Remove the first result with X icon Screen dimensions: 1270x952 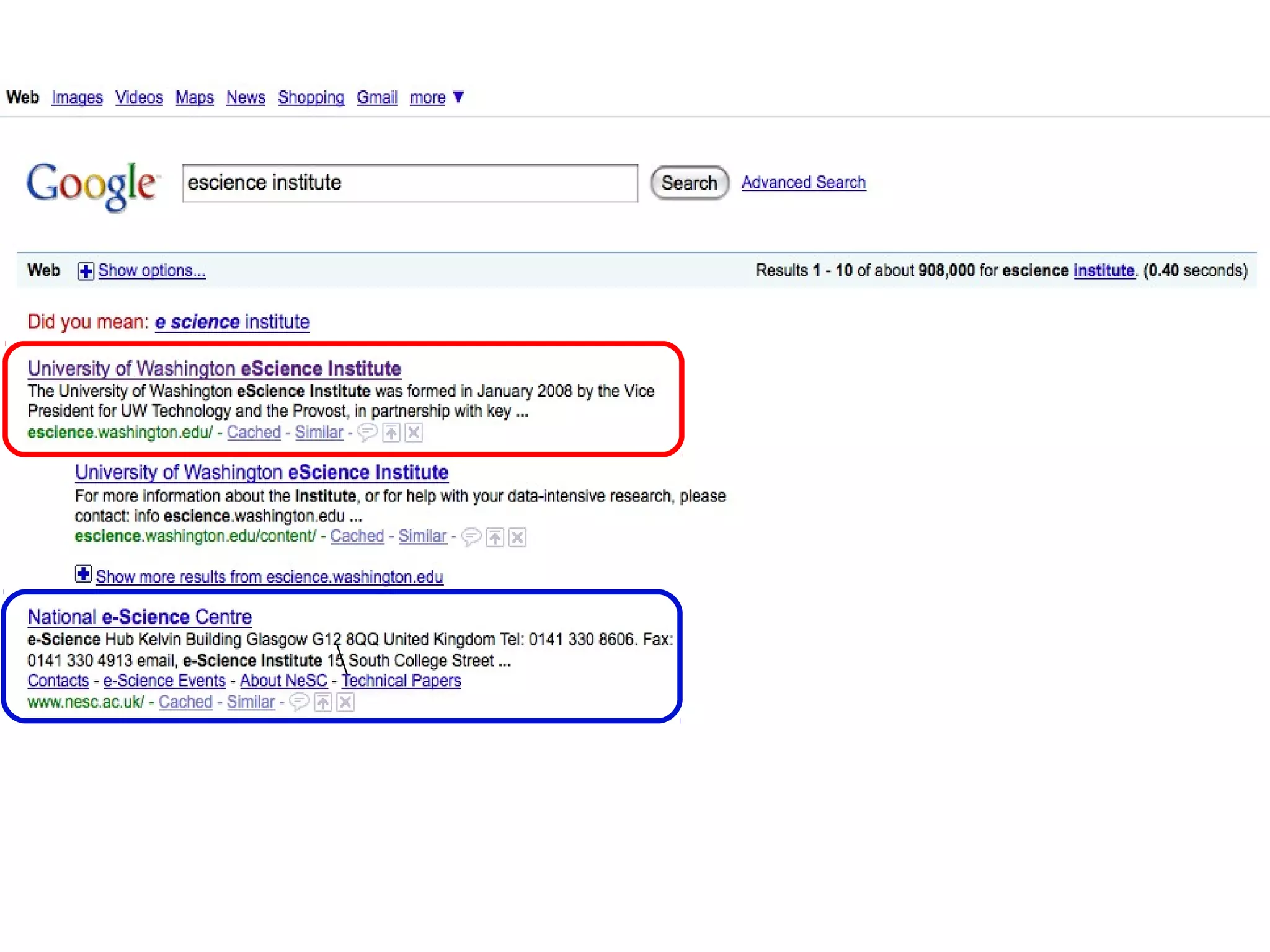pos(414,432)
